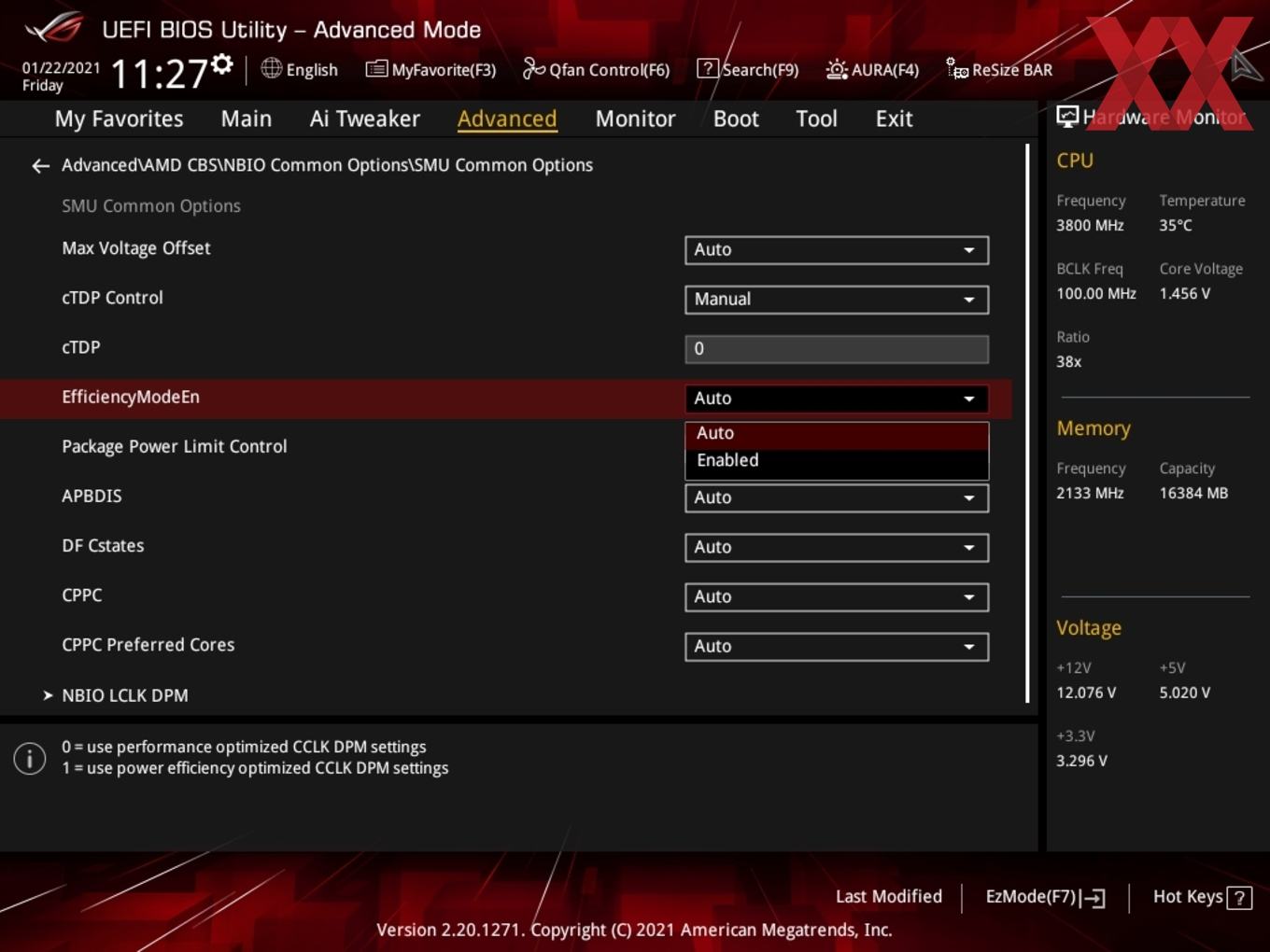The height and width of the screenshot is (952, 1270).
Task: Click Last Modified button
Action: (x=888, y=896)
